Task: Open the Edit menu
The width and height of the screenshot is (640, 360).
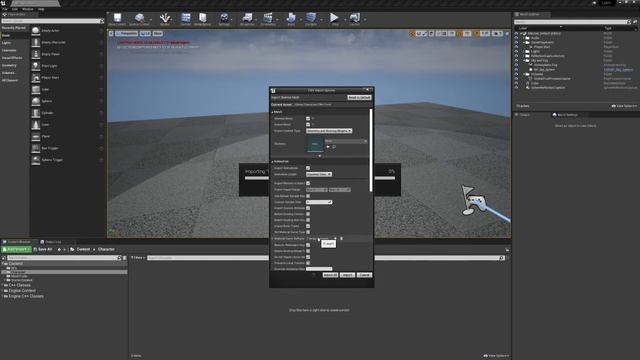Action: 15,9
